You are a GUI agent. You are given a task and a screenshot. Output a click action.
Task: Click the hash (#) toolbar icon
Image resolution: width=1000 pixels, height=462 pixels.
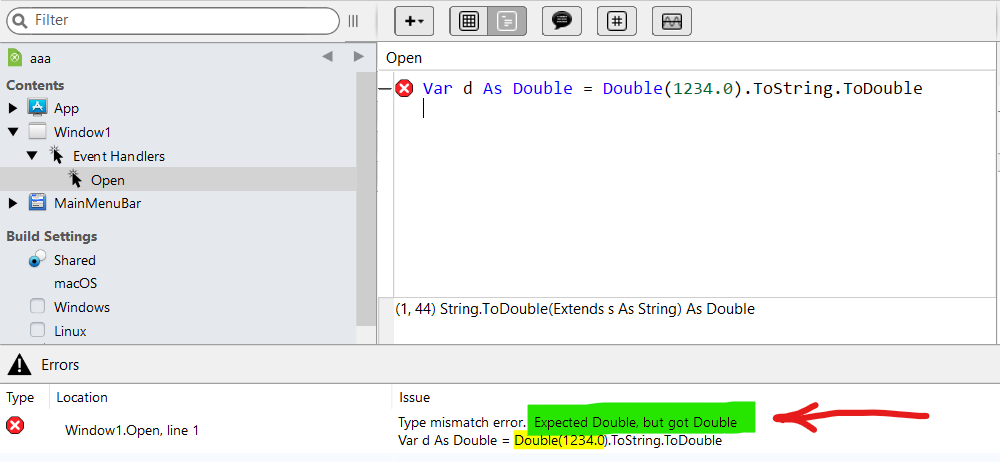[x=617, y=21]
